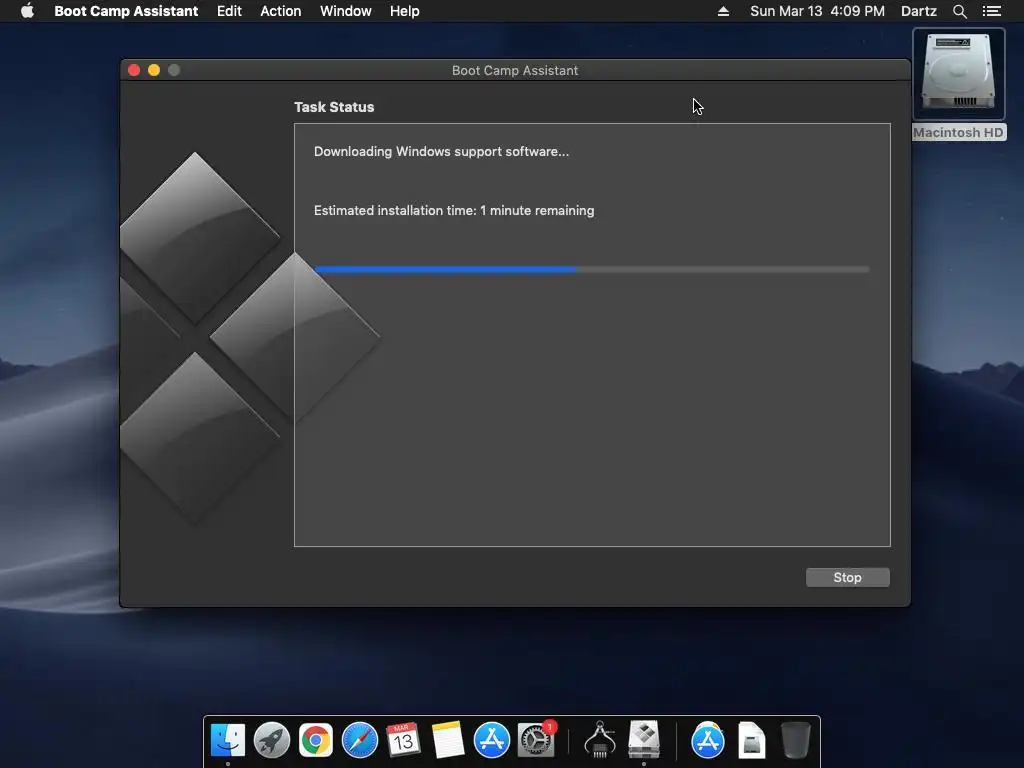Screen dimensions: 1024x768
Task: Open Notification Center list icon
Action: [x=991, y=11]
